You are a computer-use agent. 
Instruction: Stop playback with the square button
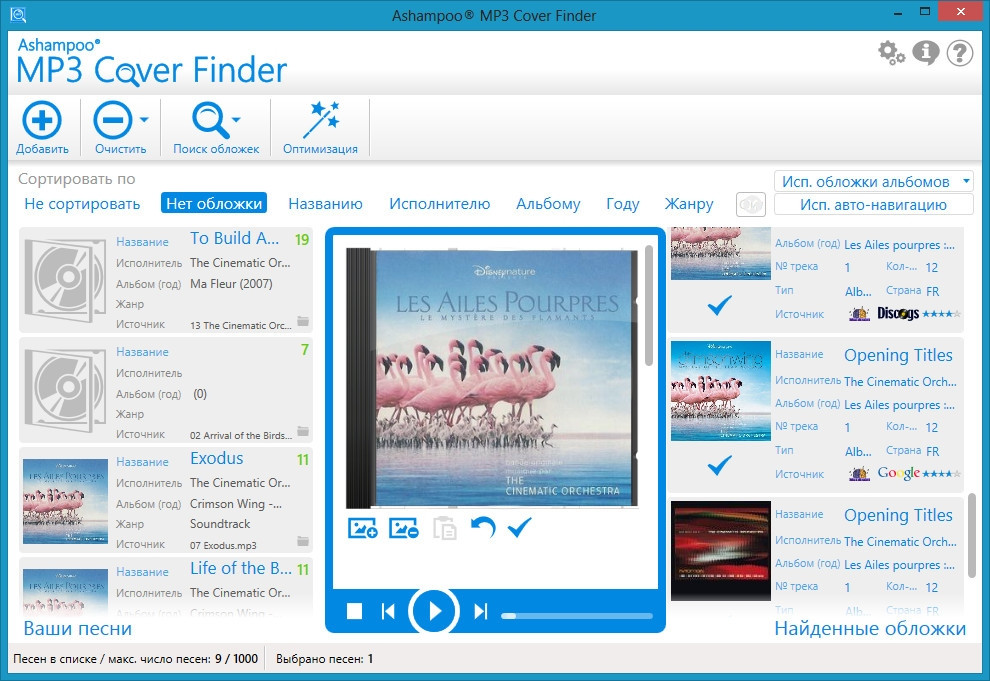coord(354,611)
